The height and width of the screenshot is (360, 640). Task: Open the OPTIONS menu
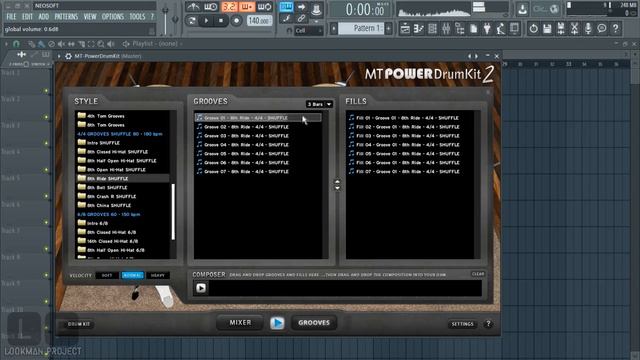click(113, 17)
